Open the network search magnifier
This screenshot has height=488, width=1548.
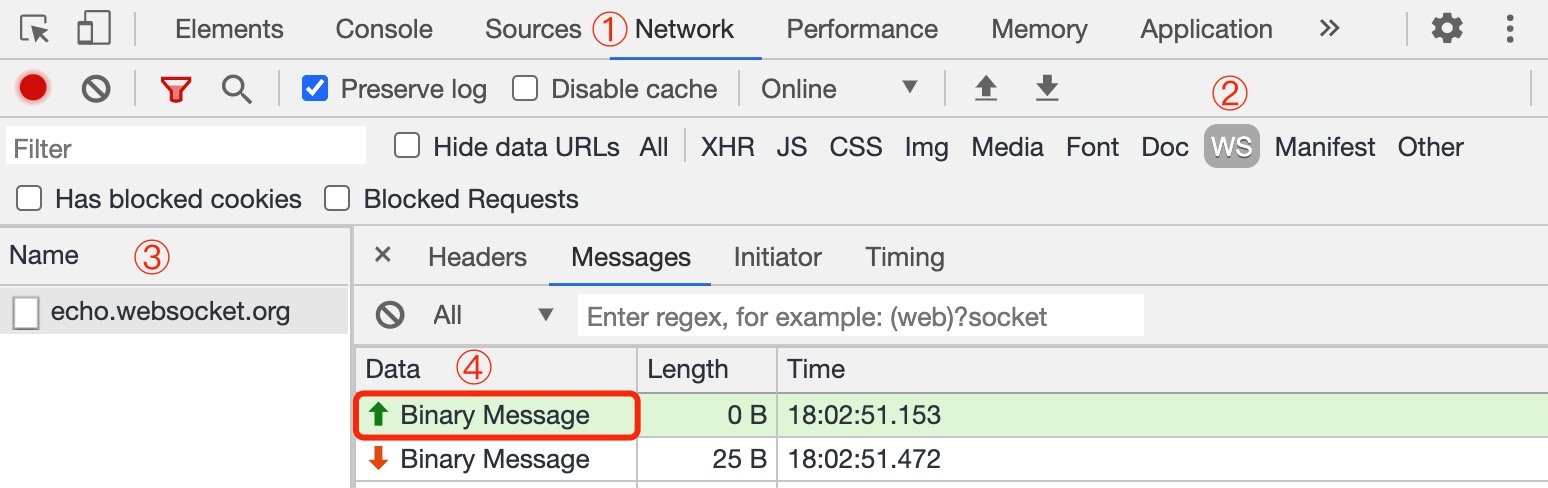click(x=237, y=89)
